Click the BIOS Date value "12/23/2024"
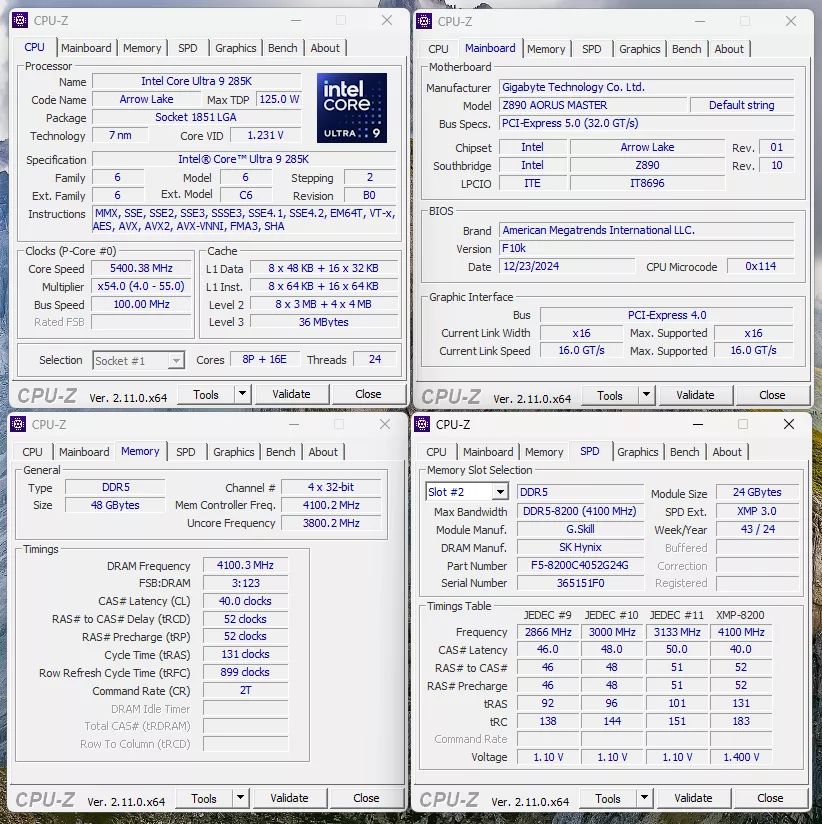 567,266
